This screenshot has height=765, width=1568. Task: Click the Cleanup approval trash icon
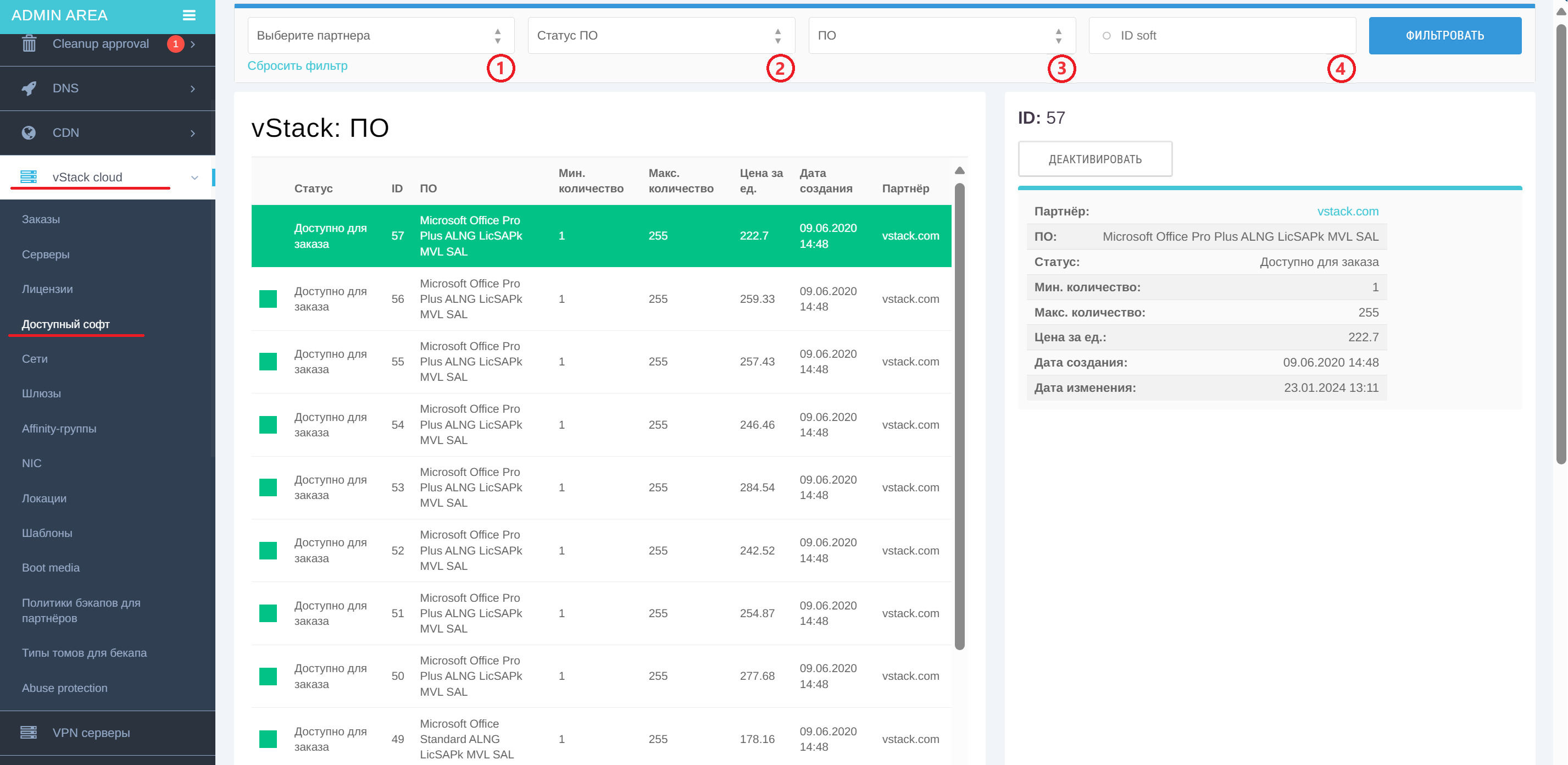29,44
